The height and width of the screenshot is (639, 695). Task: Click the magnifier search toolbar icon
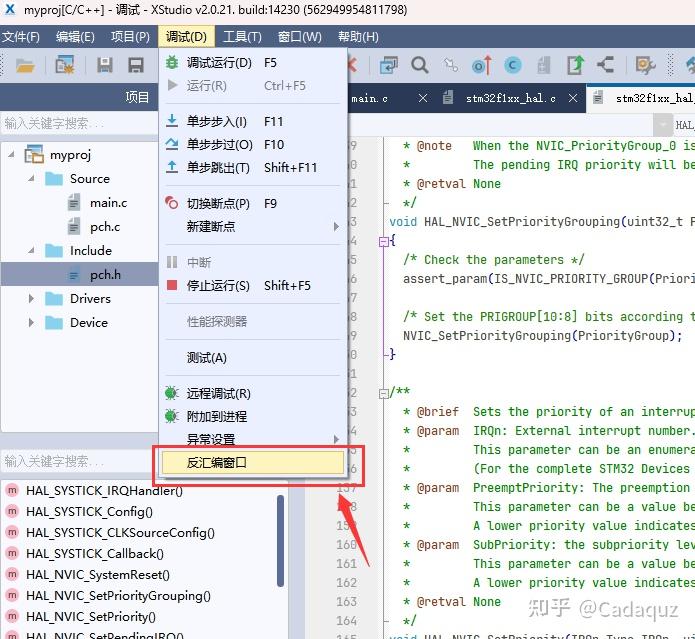tap(419, 65)
